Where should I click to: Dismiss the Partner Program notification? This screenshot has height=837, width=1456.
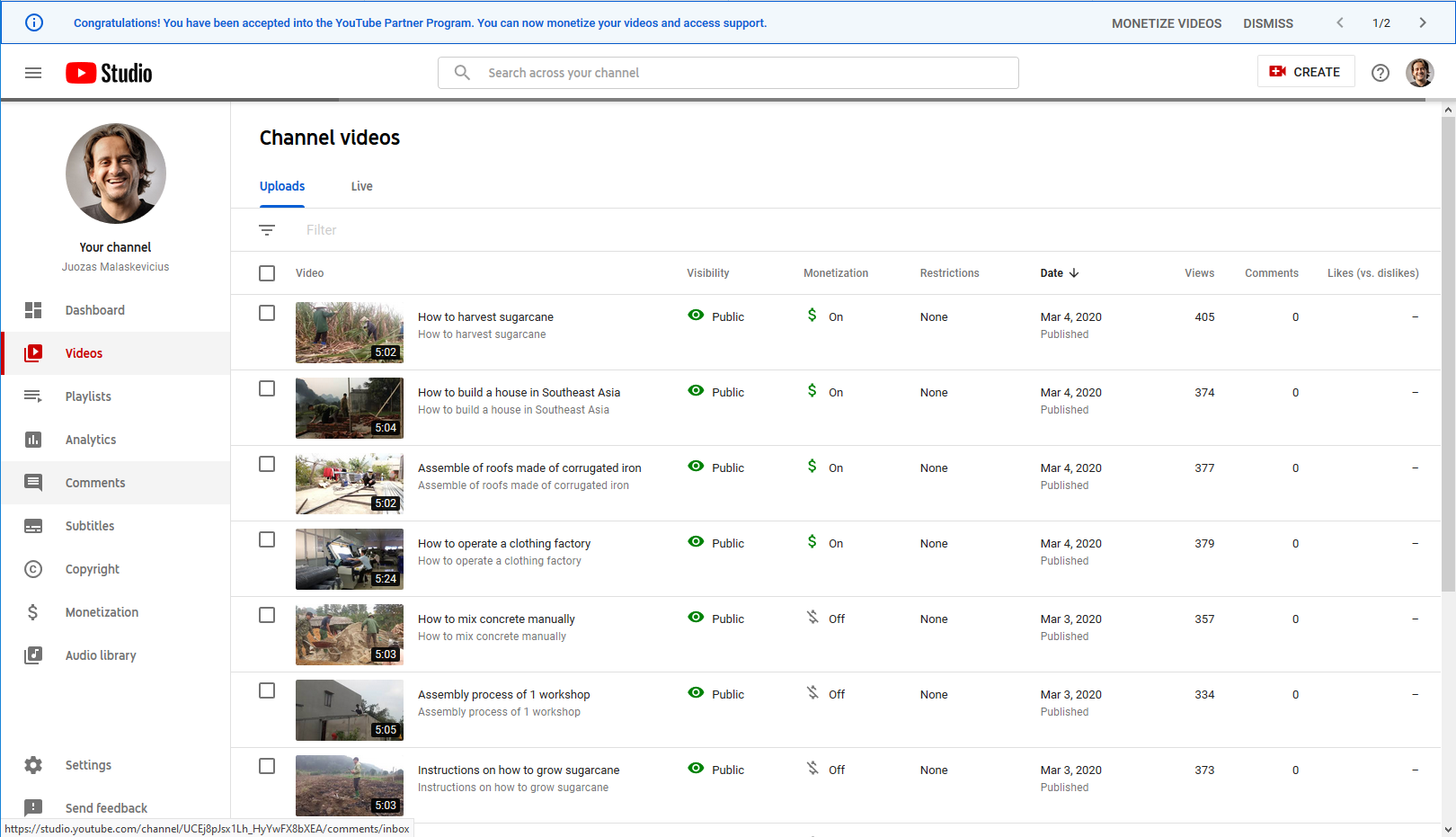tap(1268, 23)
